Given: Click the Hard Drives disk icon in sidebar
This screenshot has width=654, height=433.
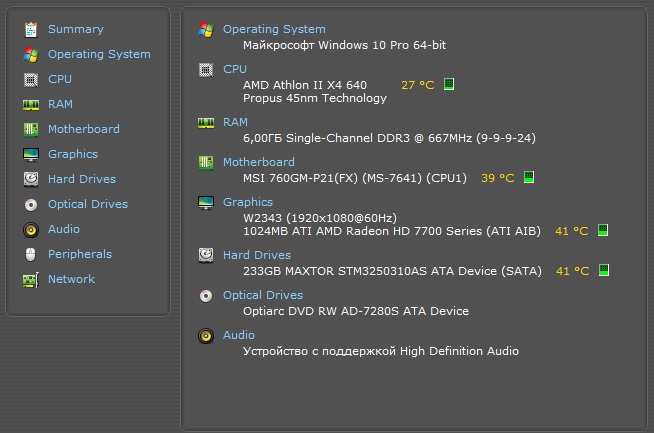Looking at the screenshot, I should [x=31, y=180].
